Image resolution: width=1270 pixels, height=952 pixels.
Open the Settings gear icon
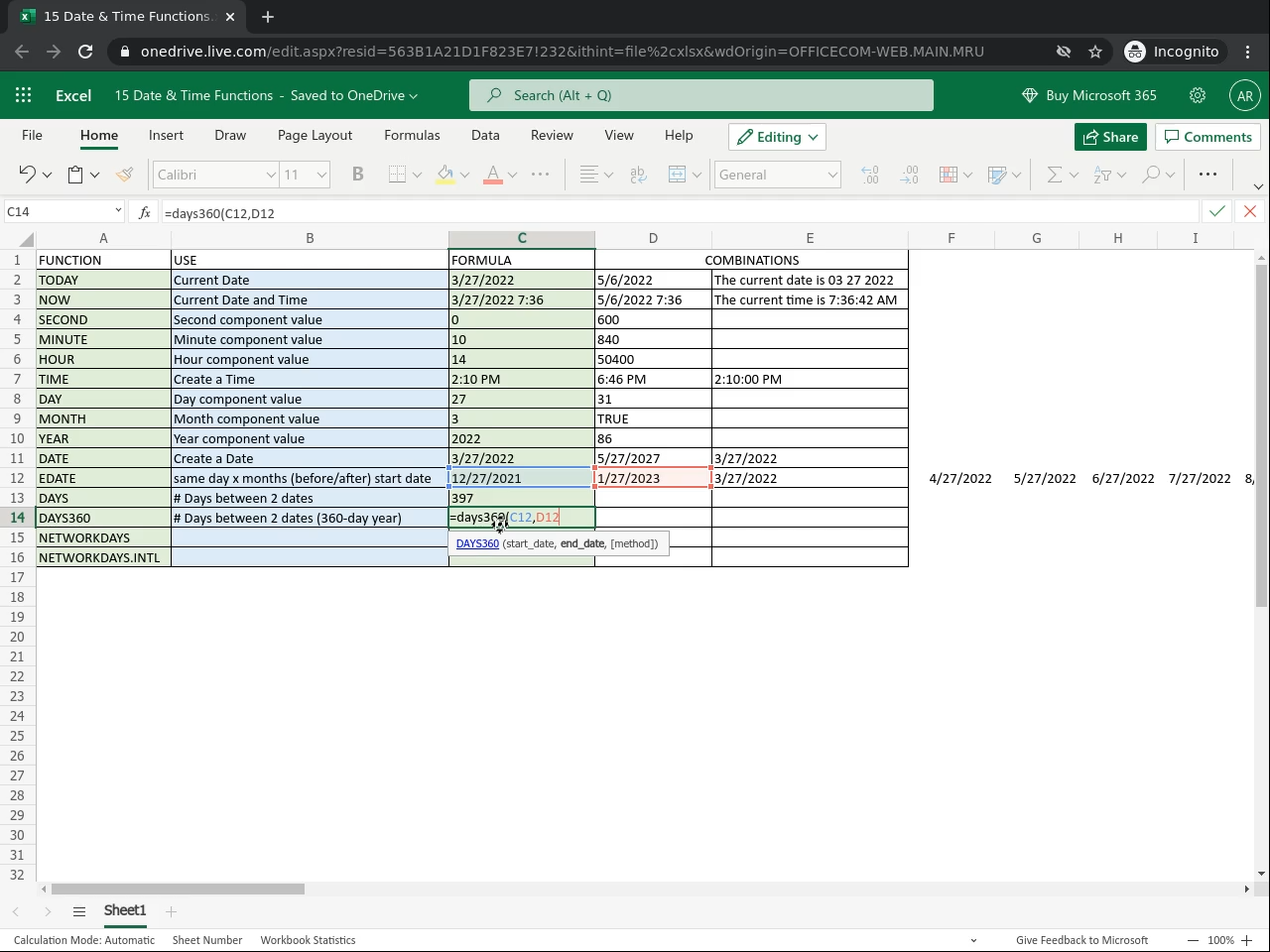click(1198, 95)
